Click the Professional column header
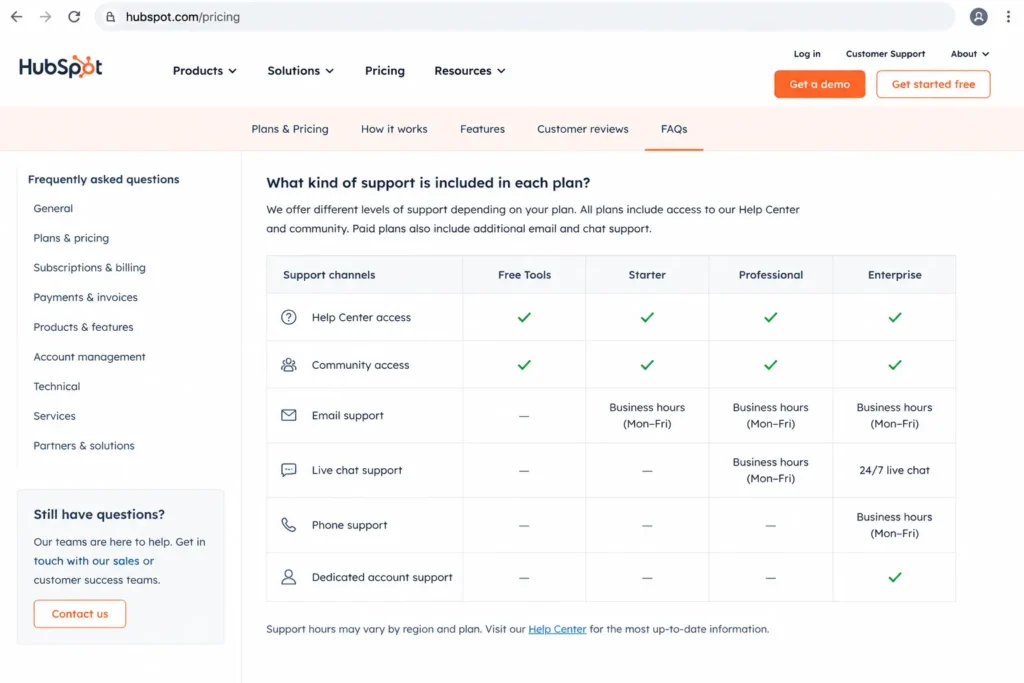Image resolution: width=1024 pixels, height=683 pixels. pos(771,275)
